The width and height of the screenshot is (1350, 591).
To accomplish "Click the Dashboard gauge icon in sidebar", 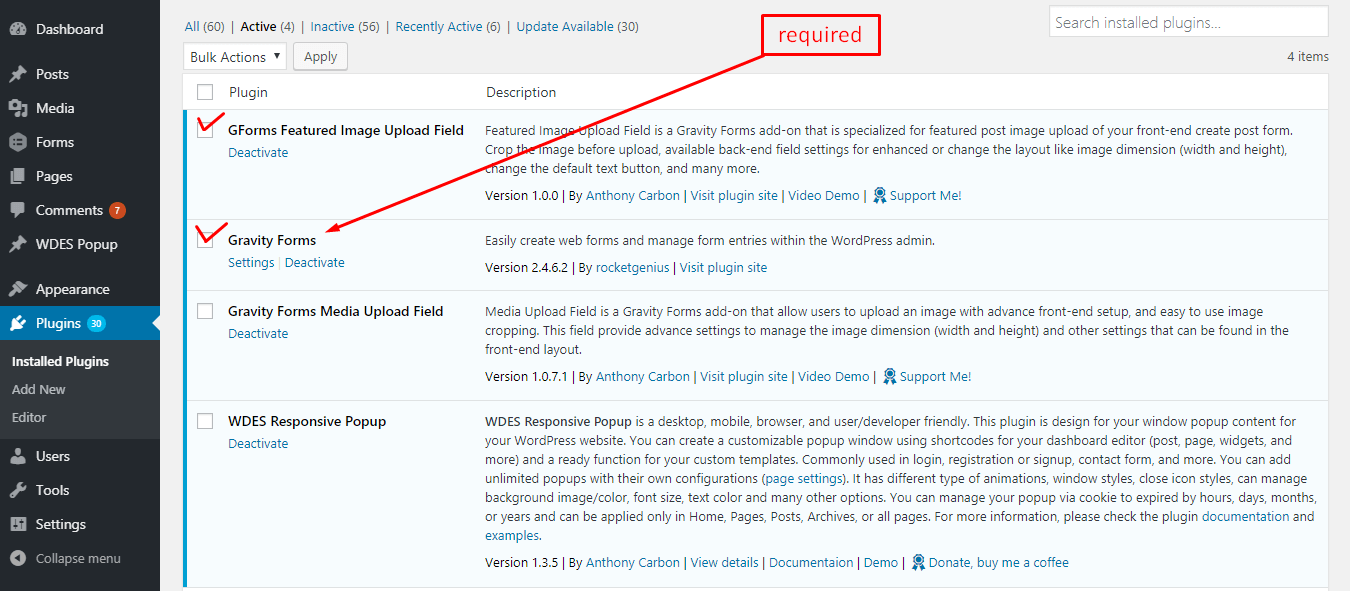I will pyautogui.click(x=18, y=29).
